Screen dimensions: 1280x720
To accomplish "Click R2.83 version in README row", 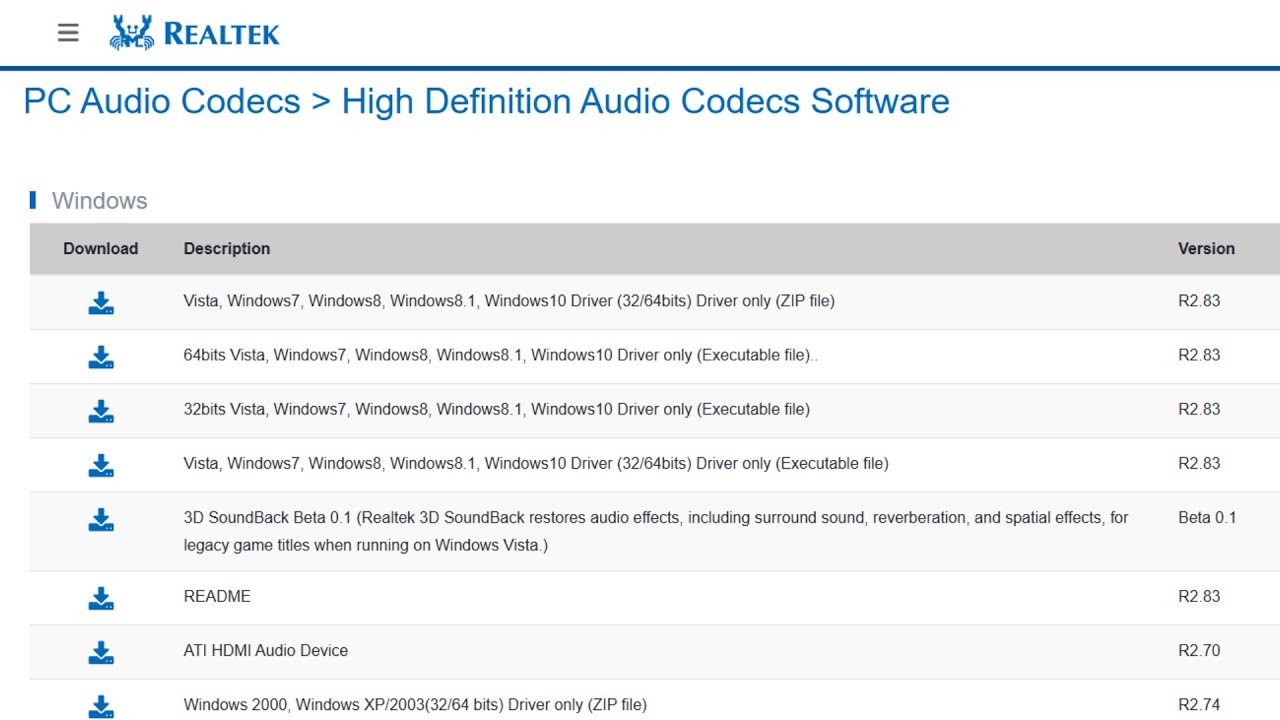I will click(1199, 596).
